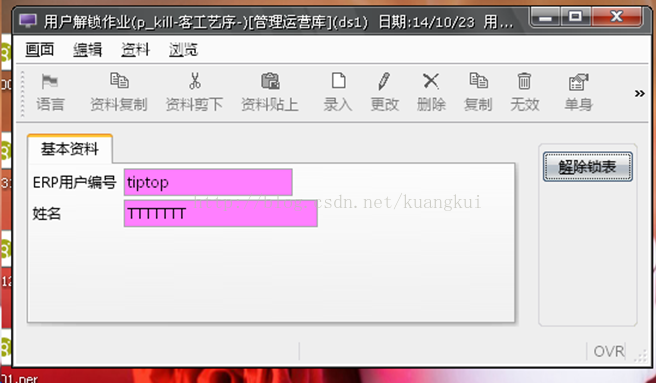Viewport: 656px width, 383px height.
Task: Close the 用户解锁作业 window
Action: (x=616, y=17)
